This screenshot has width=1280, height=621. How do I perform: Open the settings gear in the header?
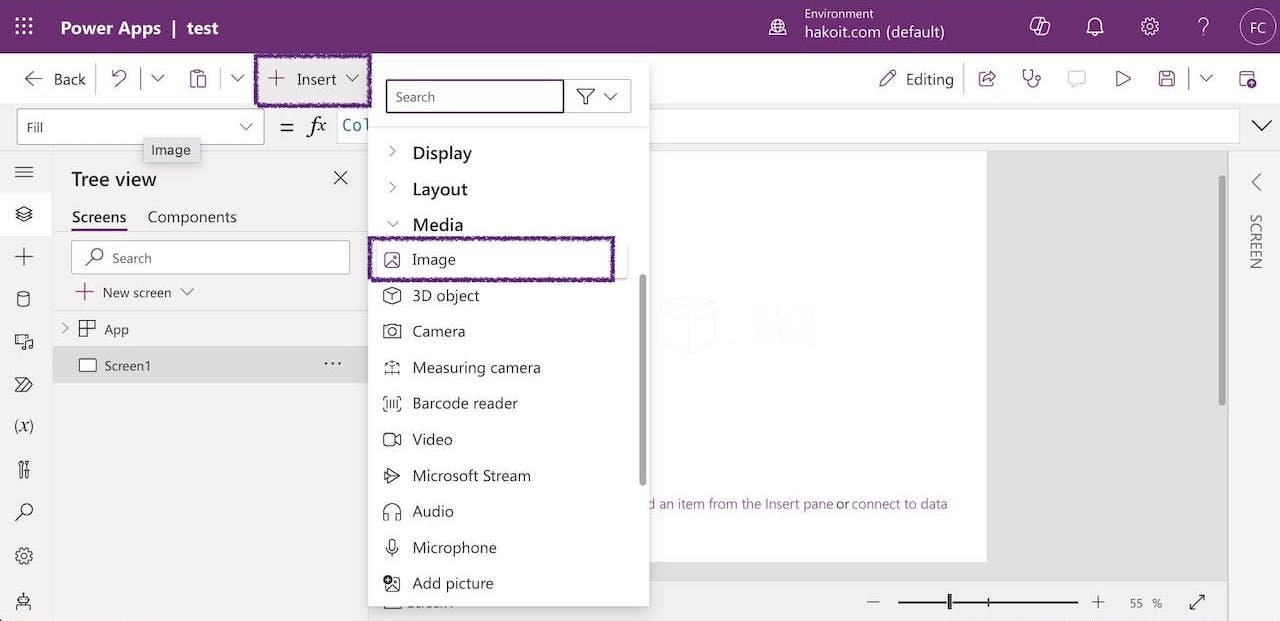pos(1150,27)
